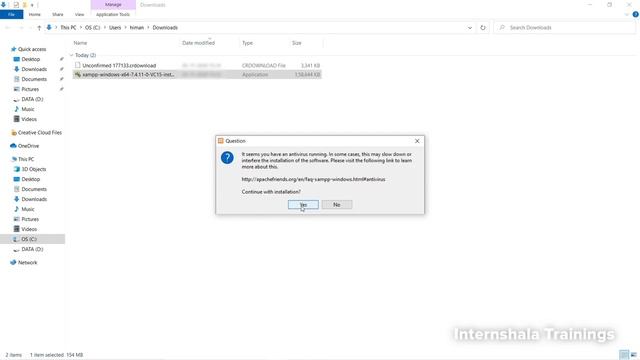Switch to large icons view layout

coord(633,355)
